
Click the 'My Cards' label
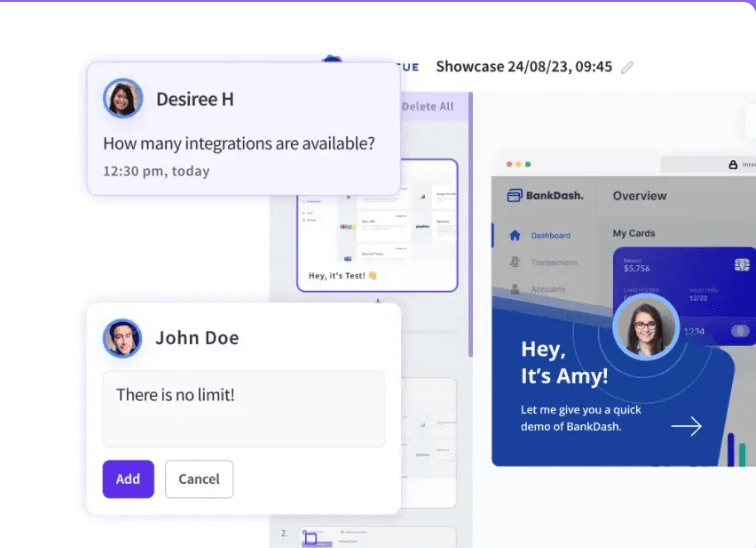[634, 233]
